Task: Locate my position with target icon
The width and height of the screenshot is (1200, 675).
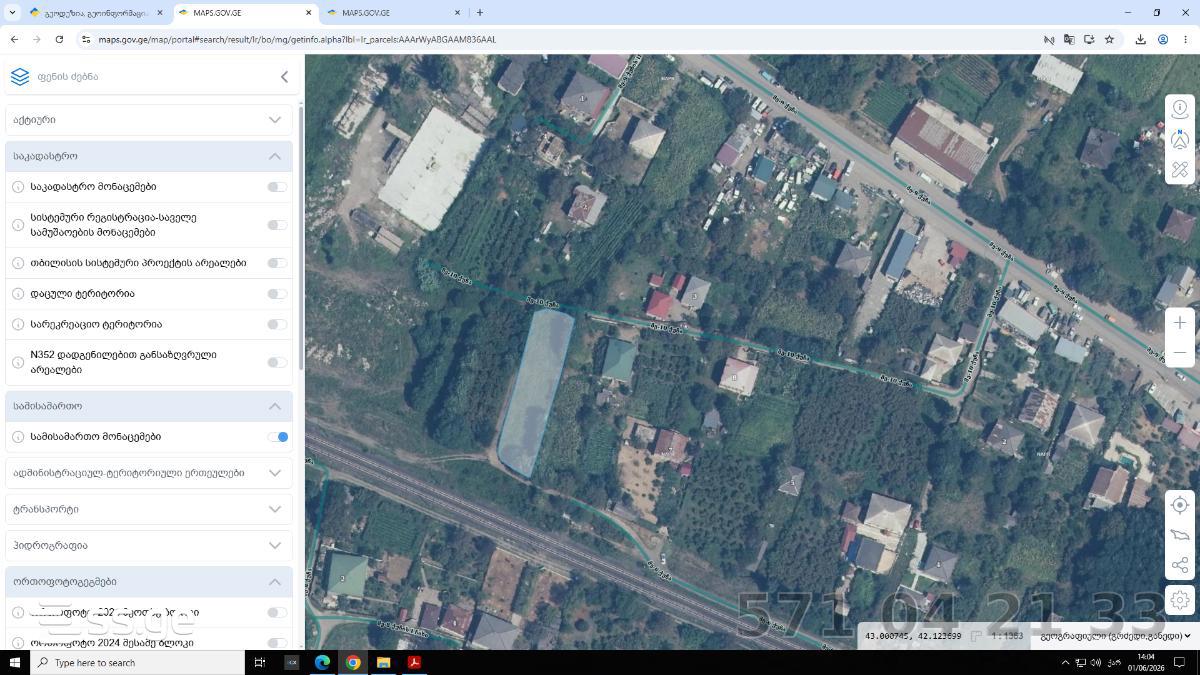Action: click(x=1180, y=505)
